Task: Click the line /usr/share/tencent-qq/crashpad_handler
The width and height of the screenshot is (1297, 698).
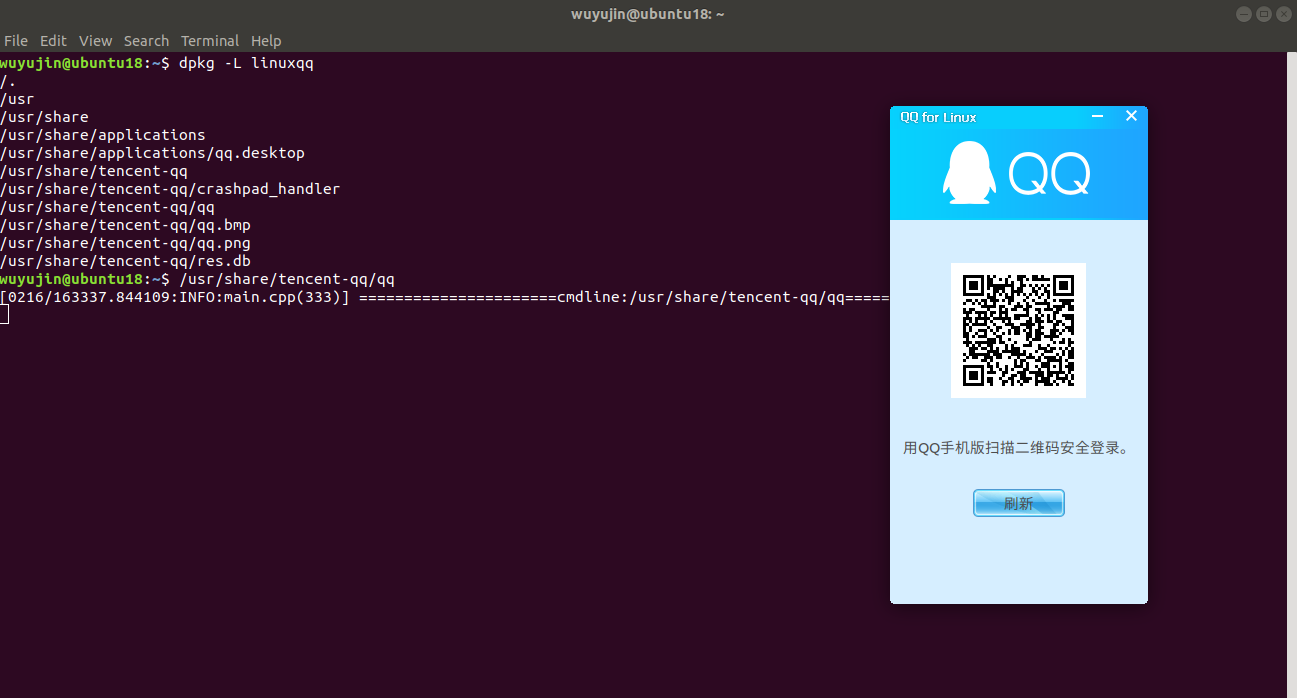Action: (170, 189)
